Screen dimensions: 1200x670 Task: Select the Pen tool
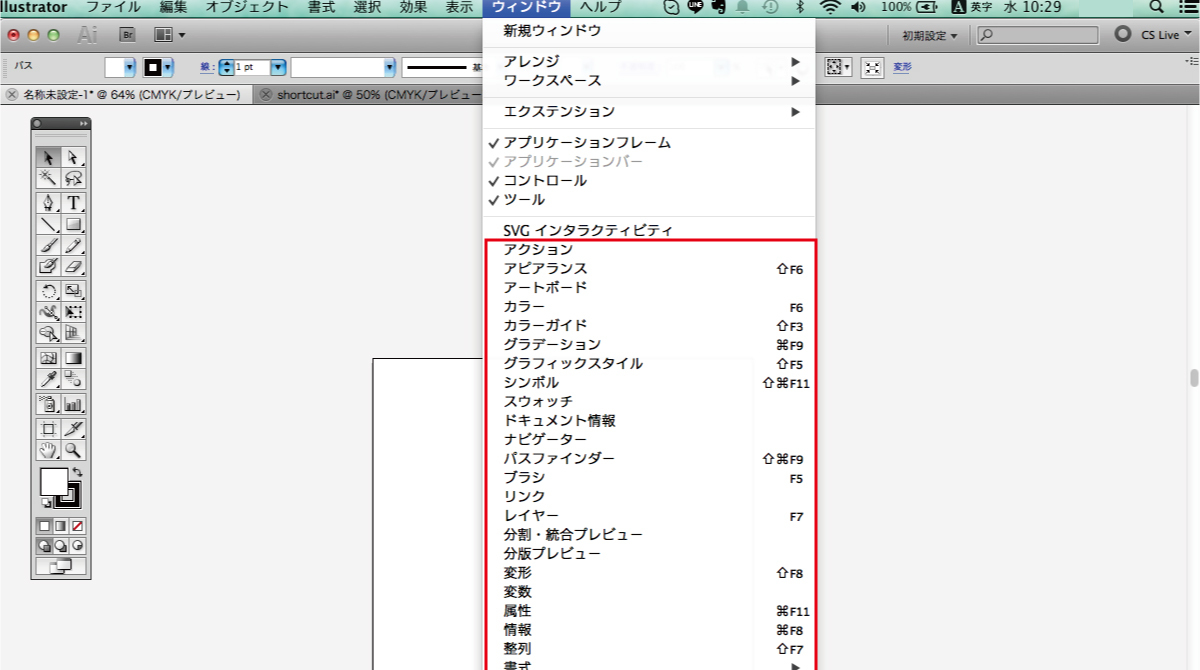pos(48,203)
